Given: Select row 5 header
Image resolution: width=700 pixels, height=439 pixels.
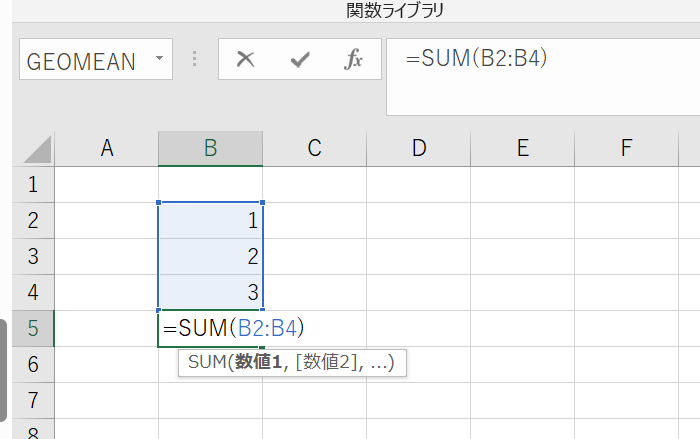Looking at the screenshot, I should click(x=32, y=328).
